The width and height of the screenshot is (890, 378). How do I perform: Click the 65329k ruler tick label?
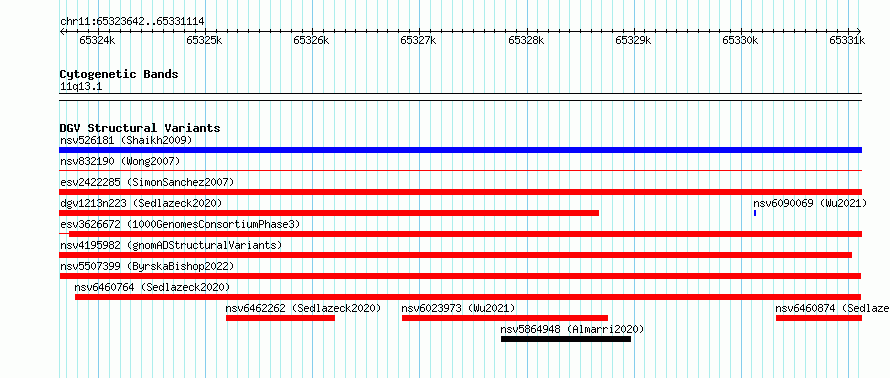tap(633, 40)
